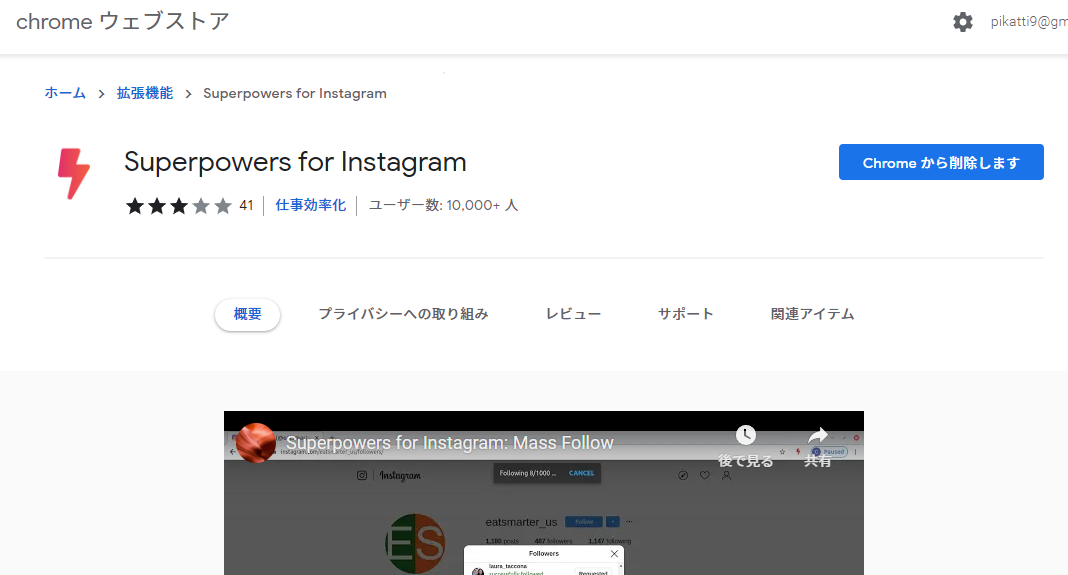Open the 関連アイテム tab
The image size is (1068, 575).
812,314
